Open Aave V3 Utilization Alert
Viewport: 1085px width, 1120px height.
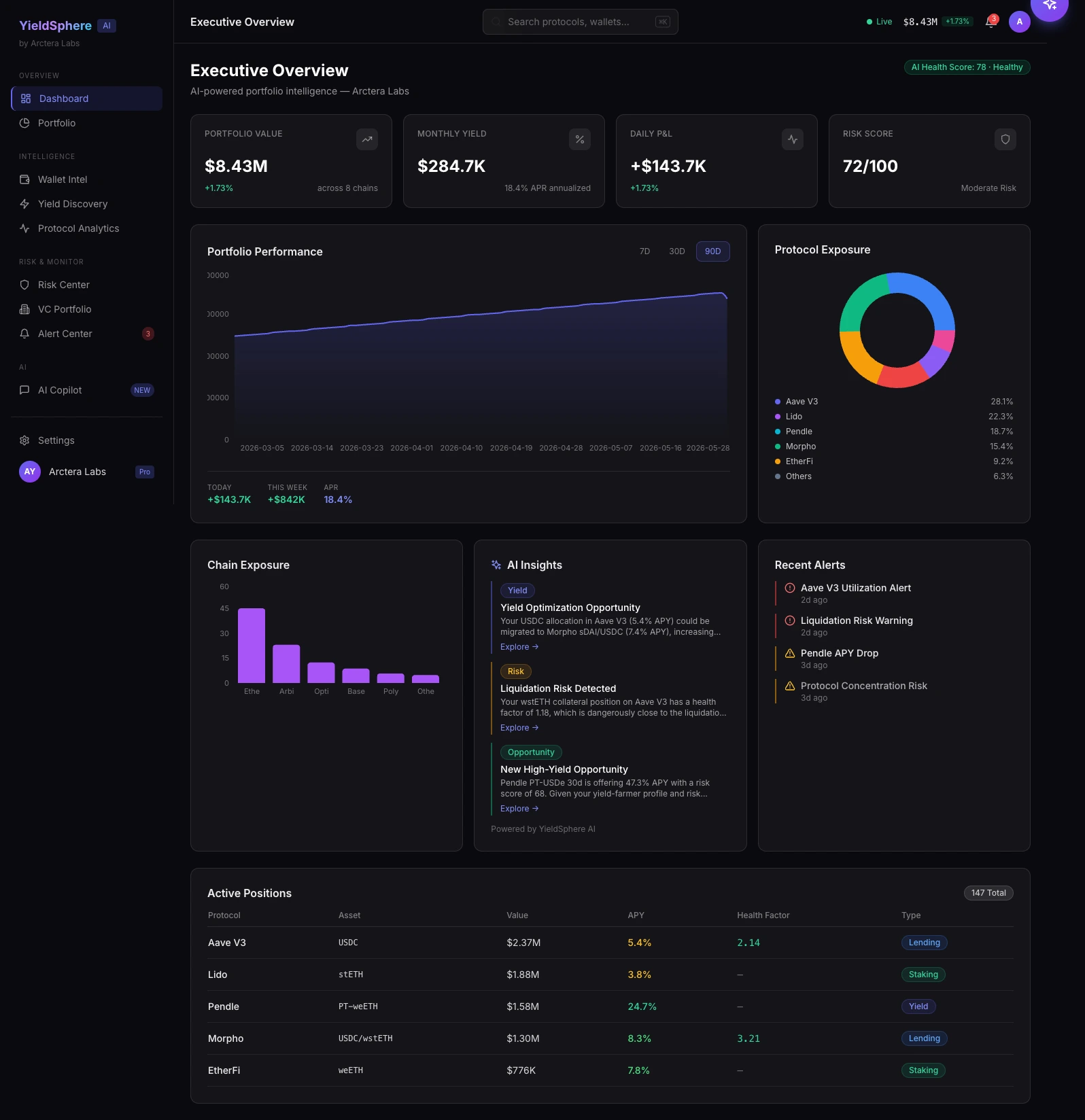click(894, 593)
